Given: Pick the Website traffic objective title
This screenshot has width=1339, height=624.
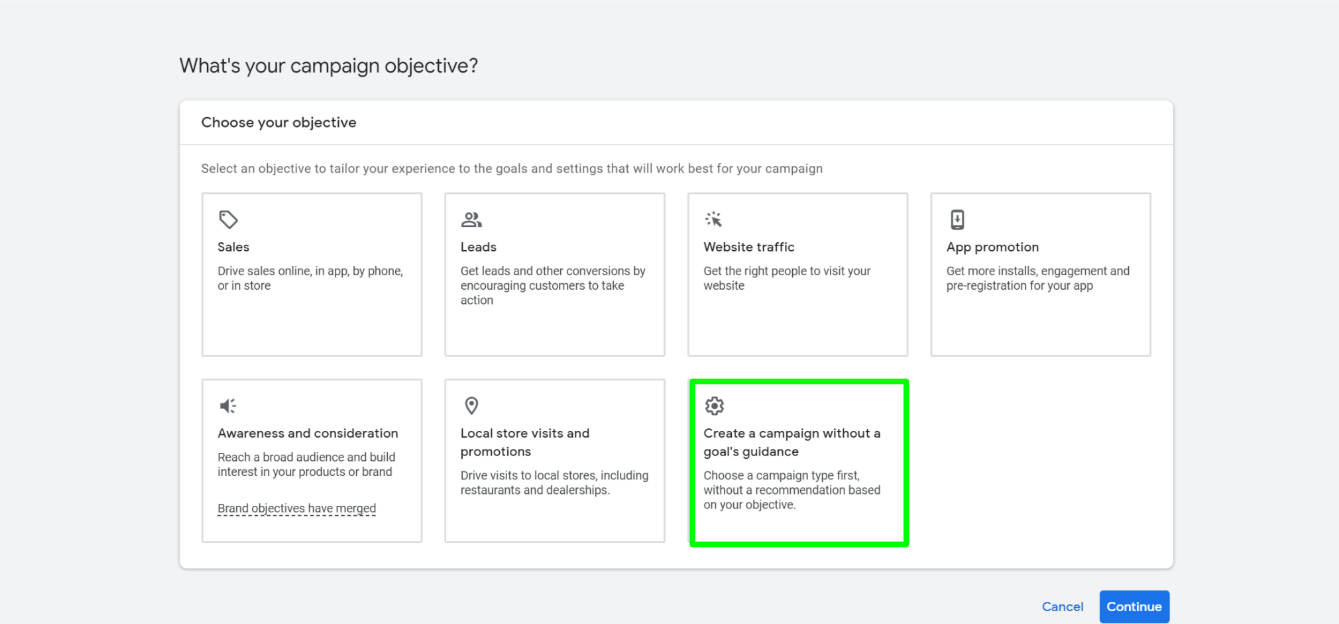Looking at the screenshot, I should [x=749, y=247].
